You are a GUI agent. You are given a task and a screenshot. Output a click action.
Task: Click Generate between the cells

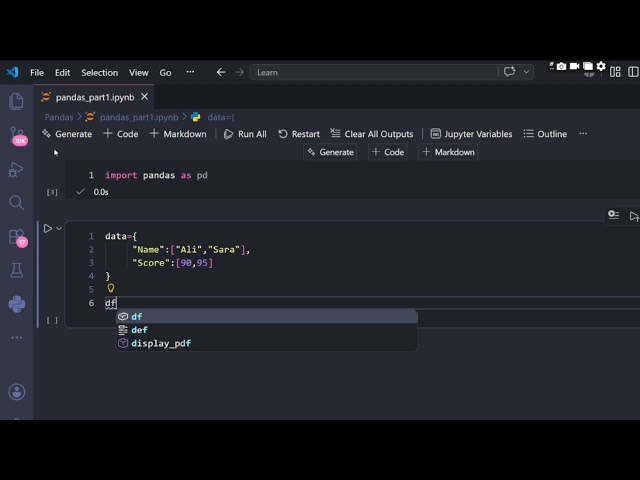tap(330, 152)
